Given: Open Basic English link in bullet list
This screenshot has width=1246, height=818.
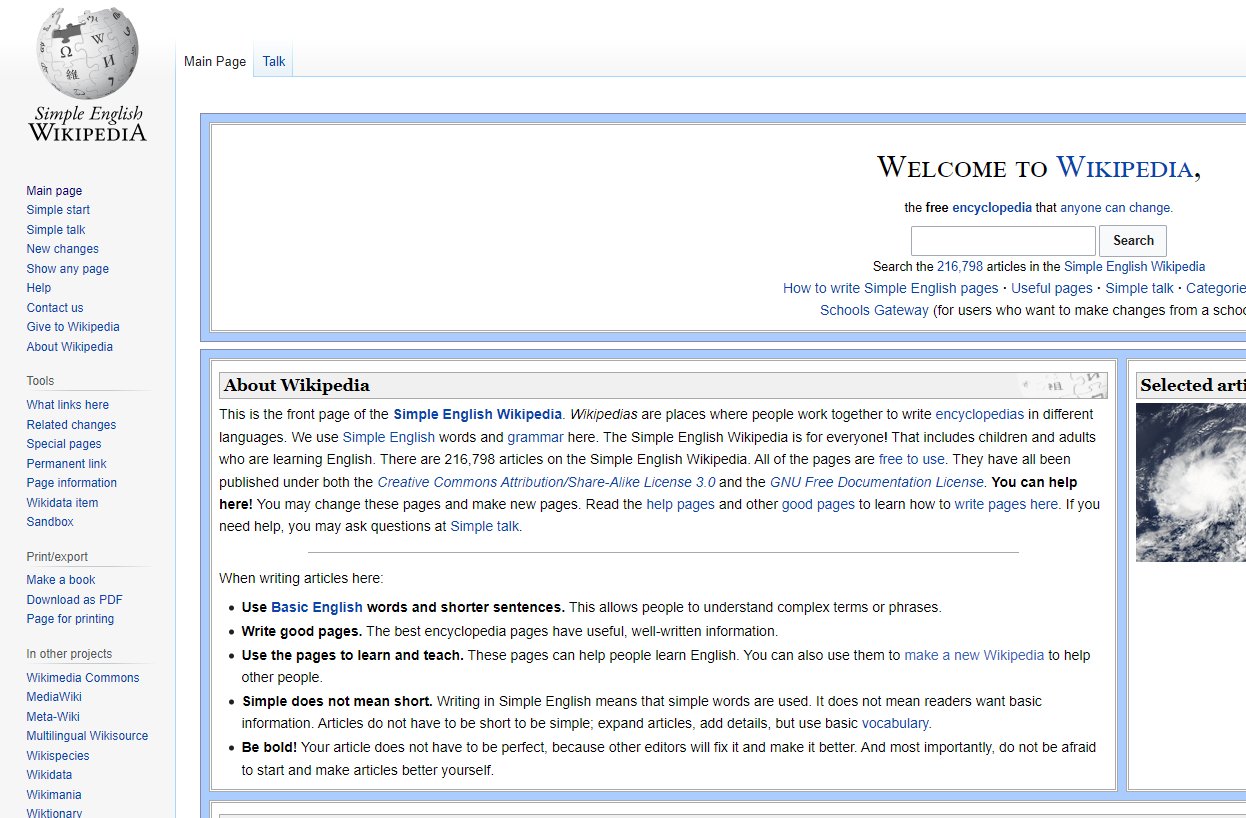Looking at the screenshot, I should coord(317,607).
